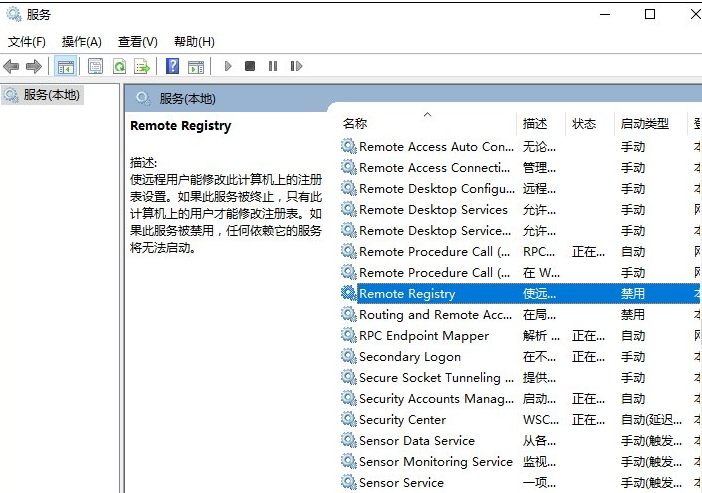The image size is (702, 493).
Task: Click gear icon of Remote Desktop Services row
Action: pos(348,209)
